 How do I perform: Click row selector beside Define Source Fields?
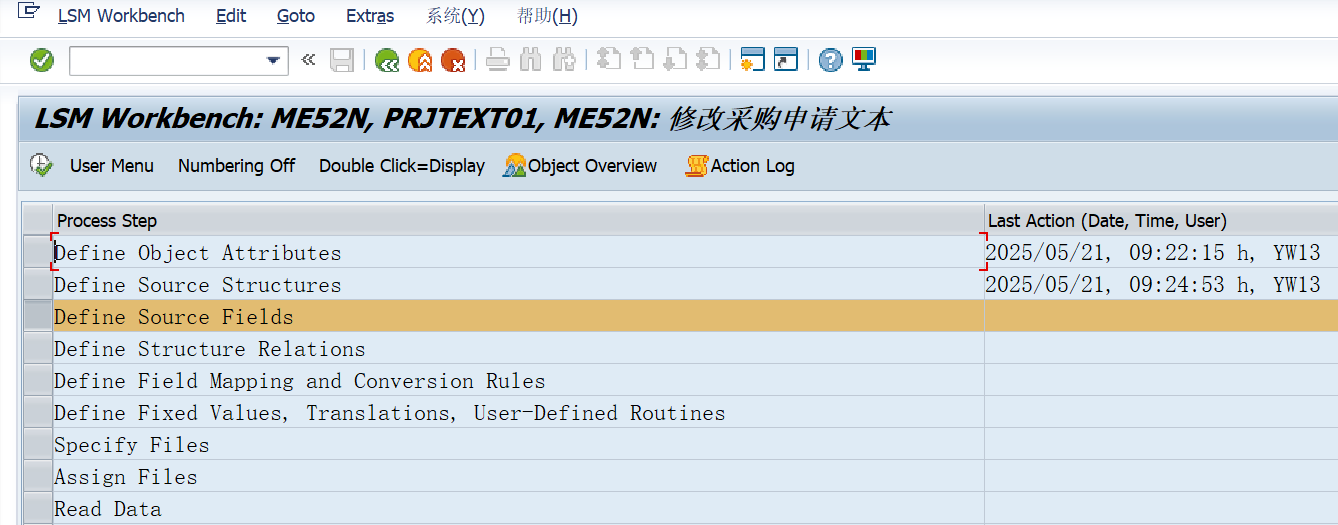[37, 317]
